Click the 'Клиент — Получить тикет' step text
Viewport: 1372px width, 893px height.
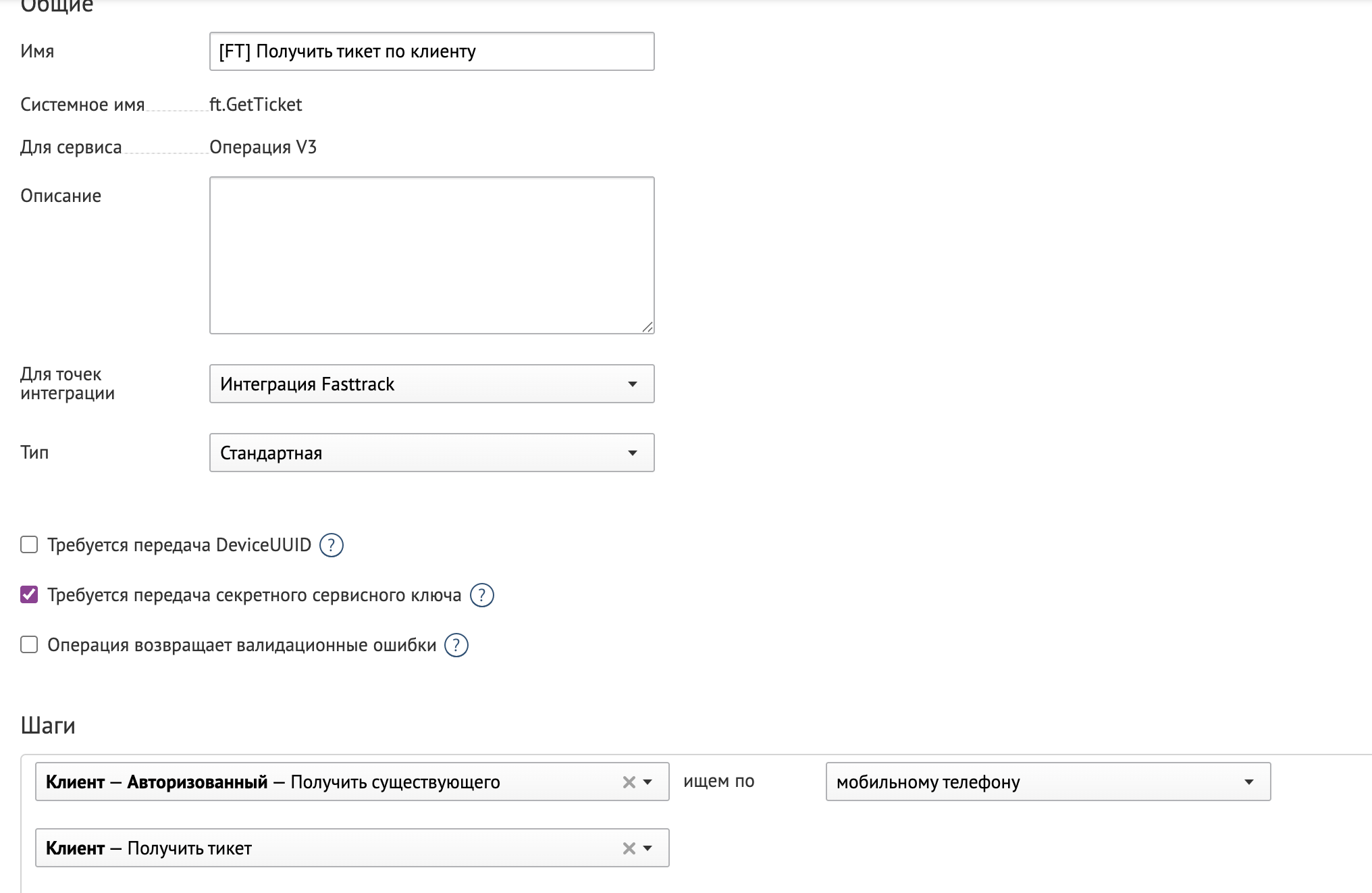(149, 848)
